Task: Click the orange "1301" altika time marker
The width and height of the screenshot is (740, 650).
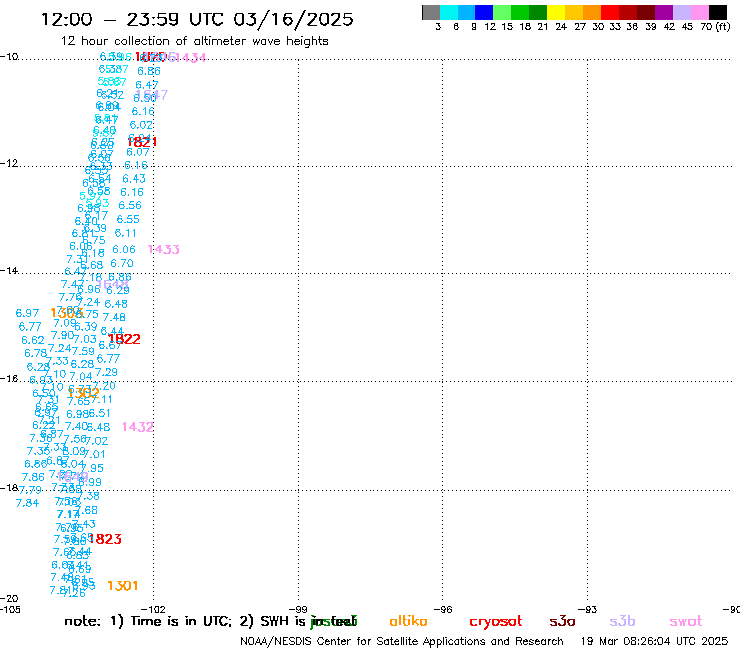Action: (x=123, y=586)
